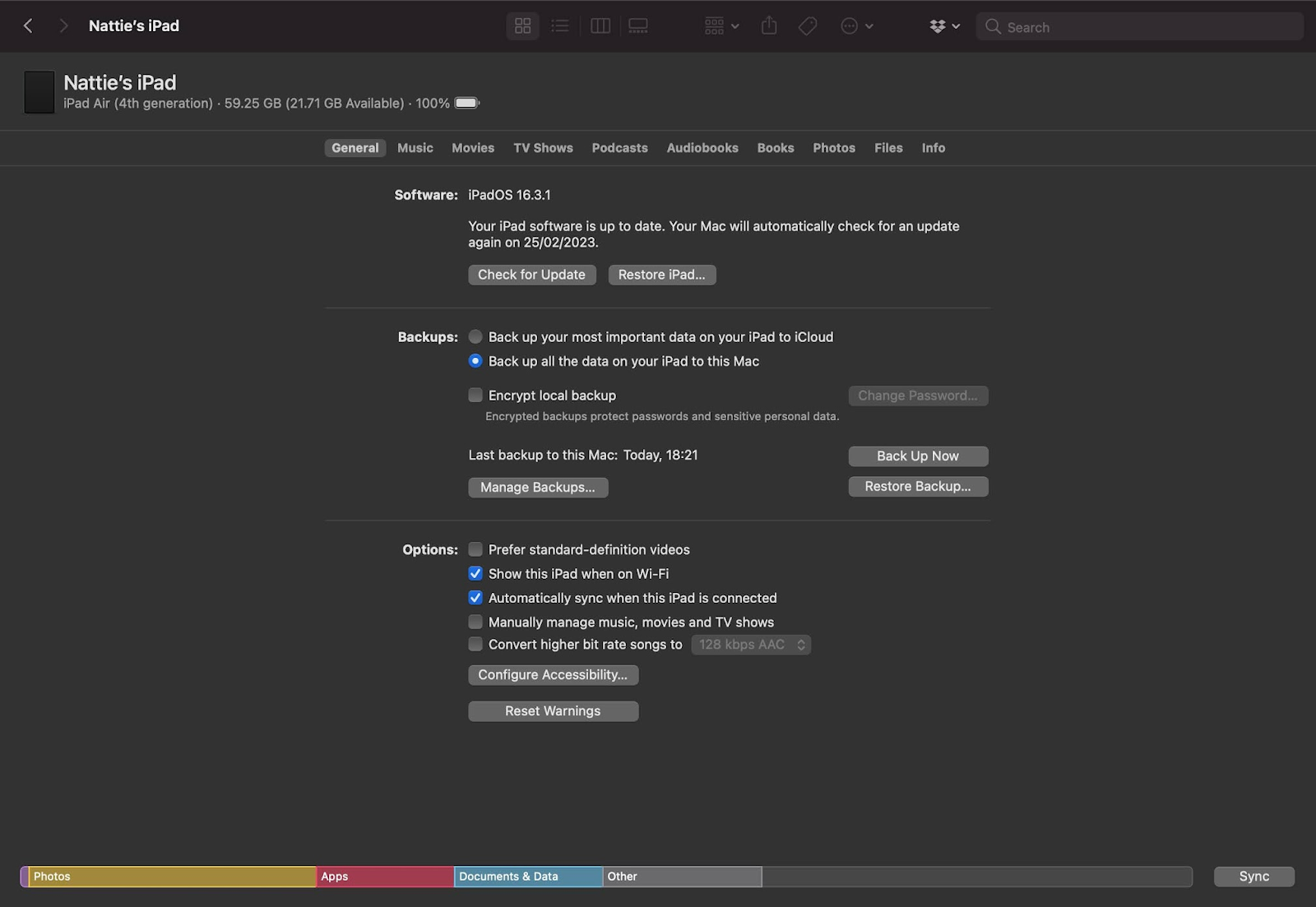This screenshot has width=1316, height=907.
Task: Open the Podcasts tab
Action: point(619,148)
